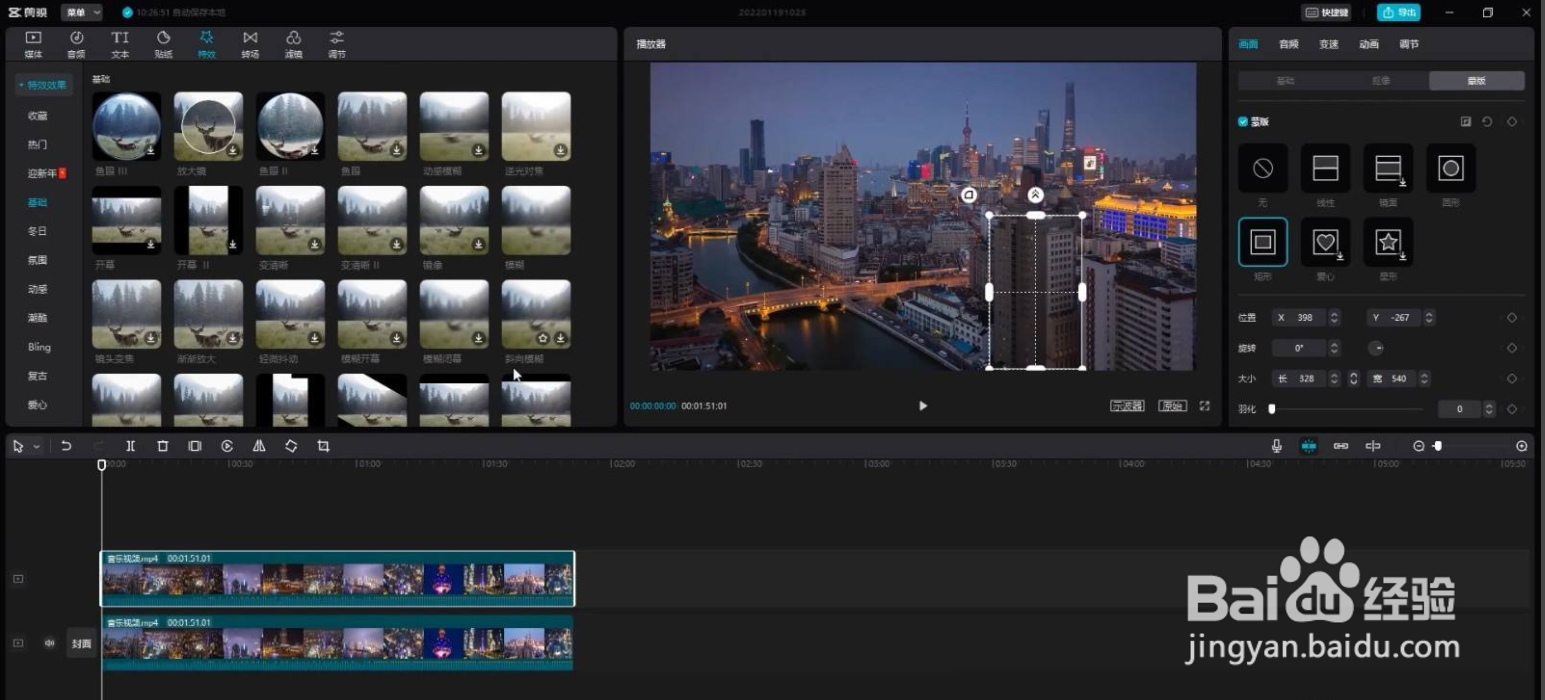Mute the lower track speaker icon
1545x700 pixels.
coord(49,643)
